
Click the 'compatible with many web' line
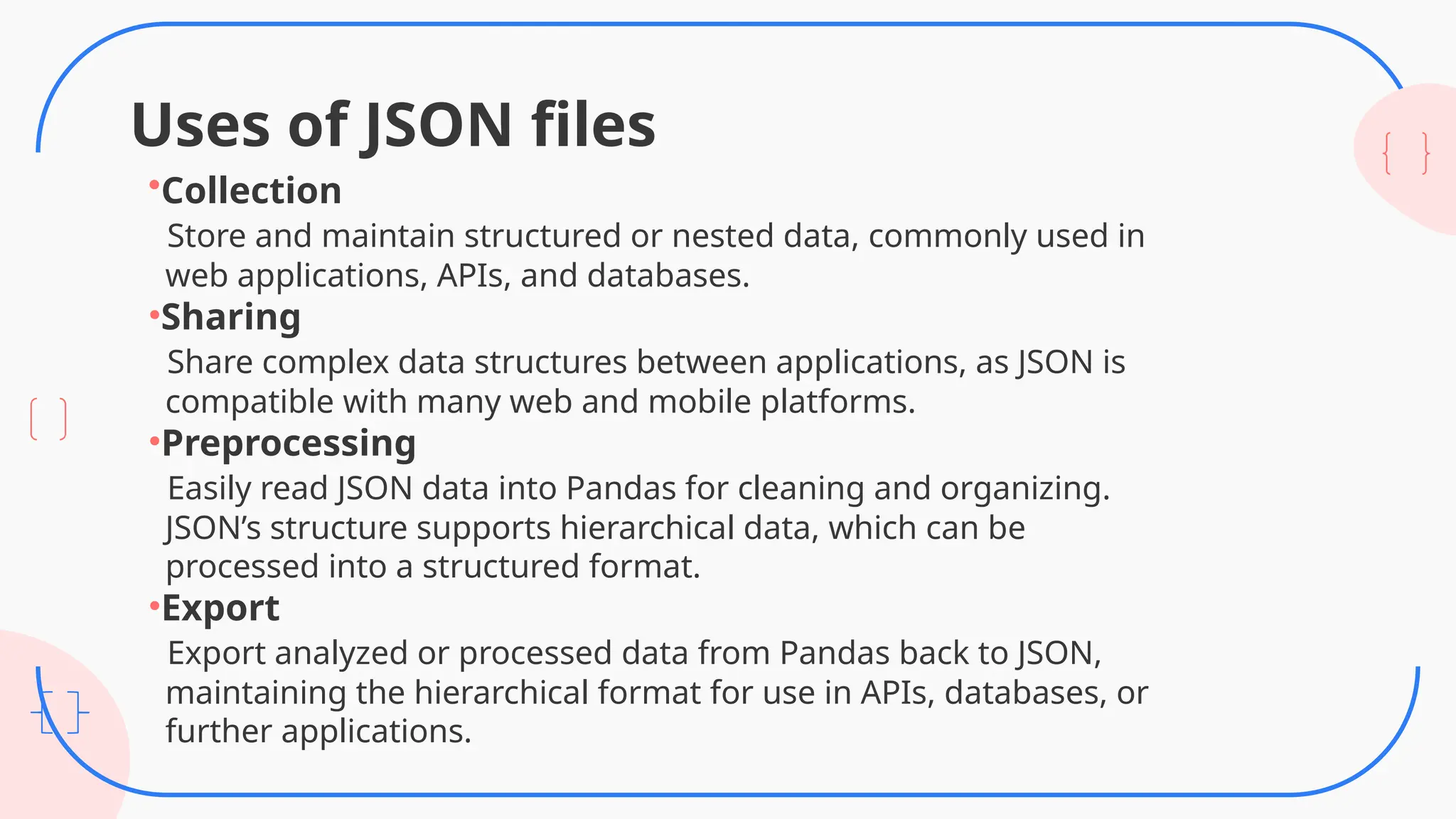(540, 402)
